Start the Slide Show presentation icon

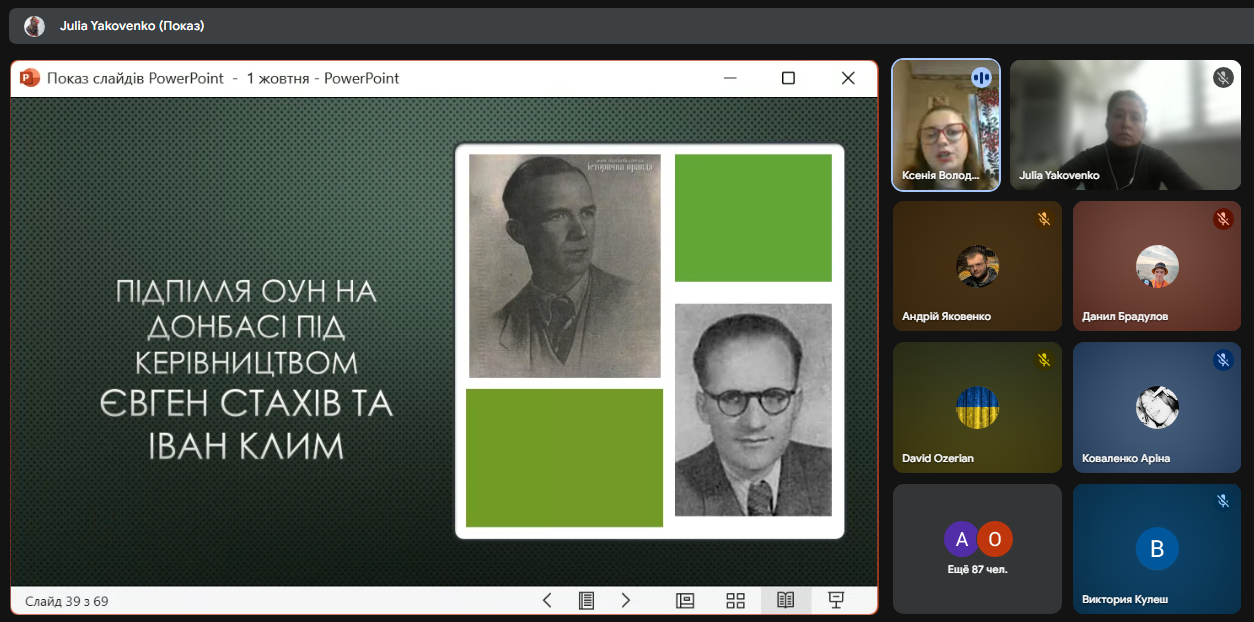click(x=836, y=600)
